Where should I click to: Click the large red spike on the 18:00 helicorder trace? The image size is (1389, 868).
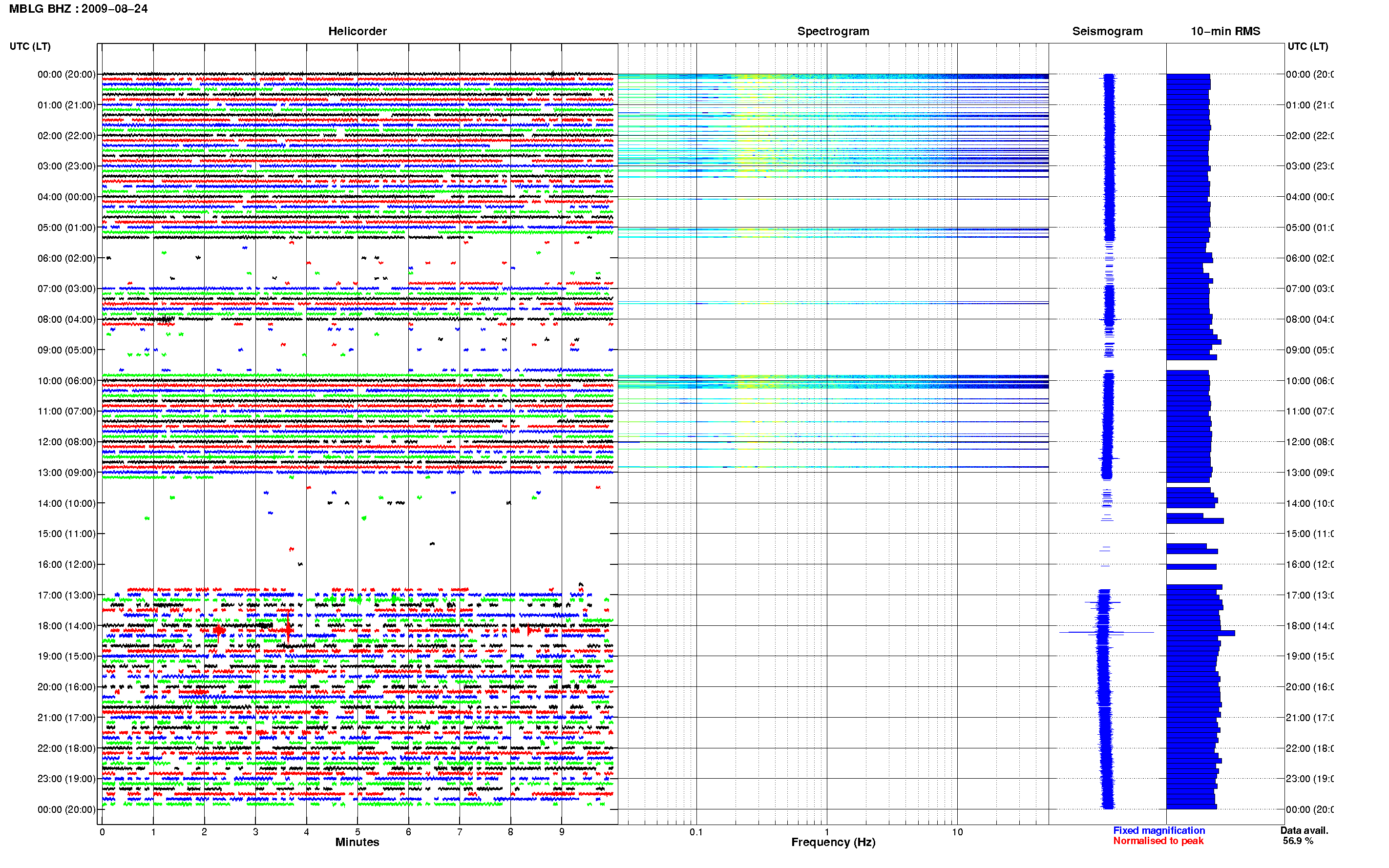[288, 629]
